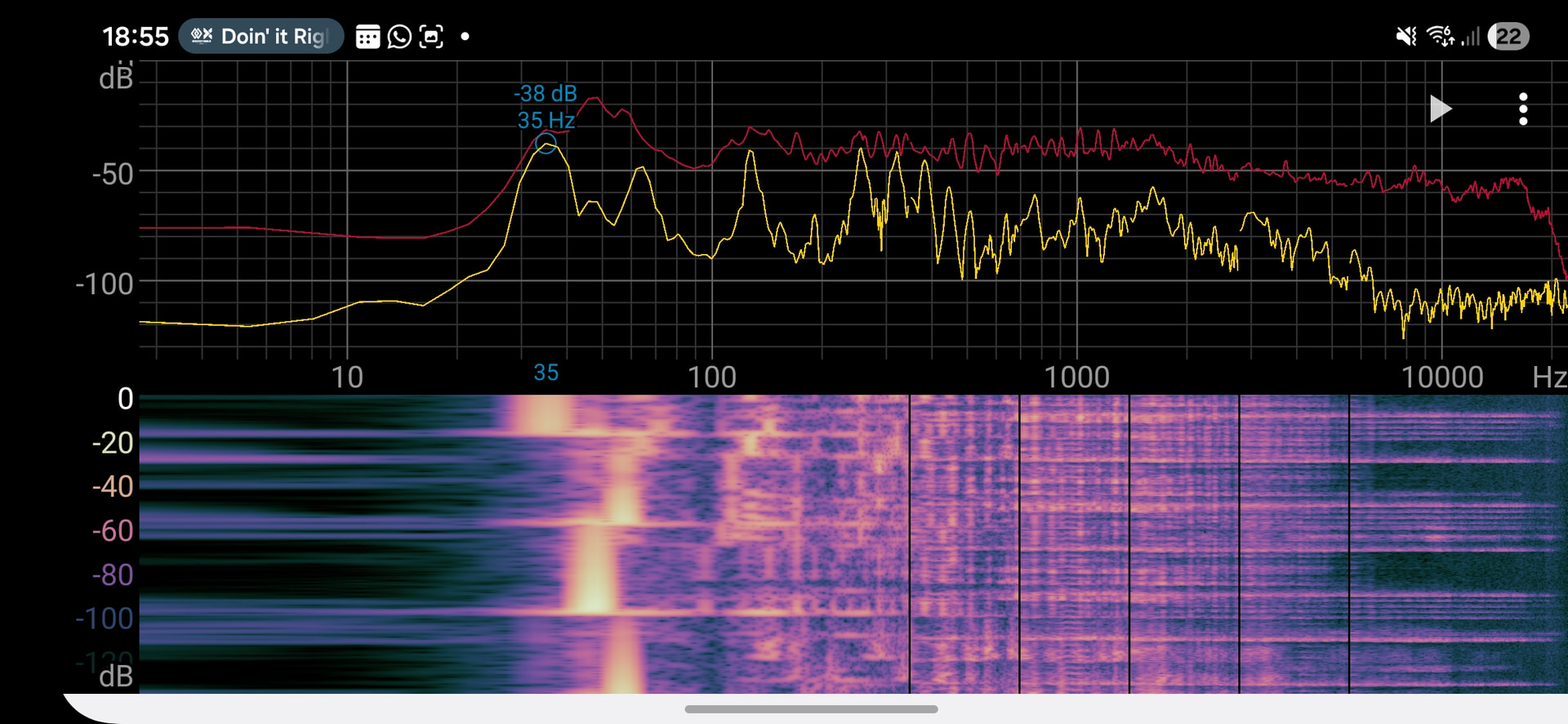Tap the notification overflow dot icon
The width and height of the screenshot is (1568, 724).
465,37
